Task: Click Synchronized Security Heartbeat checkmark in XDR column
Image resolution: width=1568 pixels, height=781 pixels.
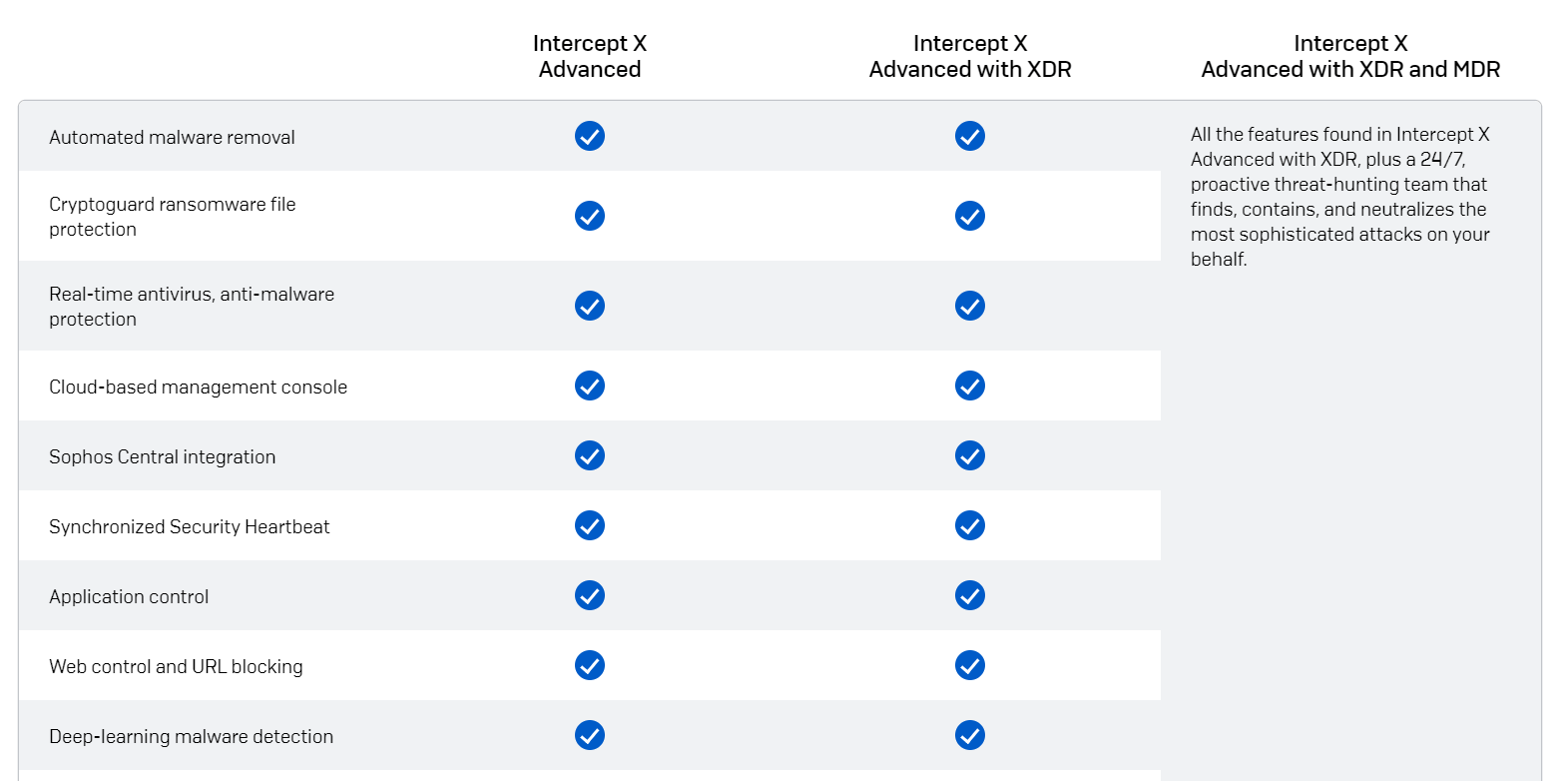Action: (x=970, y=525)
